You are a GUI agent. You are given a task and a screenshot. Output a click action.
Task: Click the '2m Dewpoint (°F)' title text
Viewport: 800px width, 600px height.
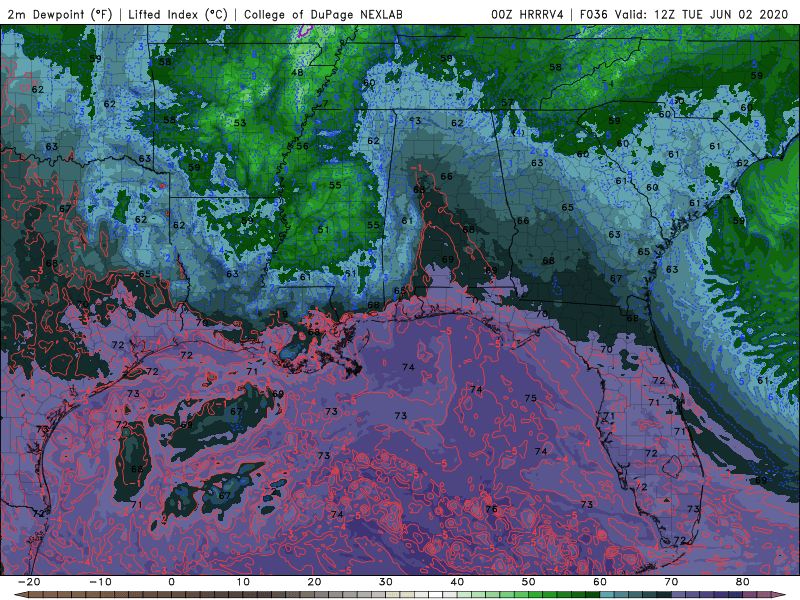(x=60, y=14)
